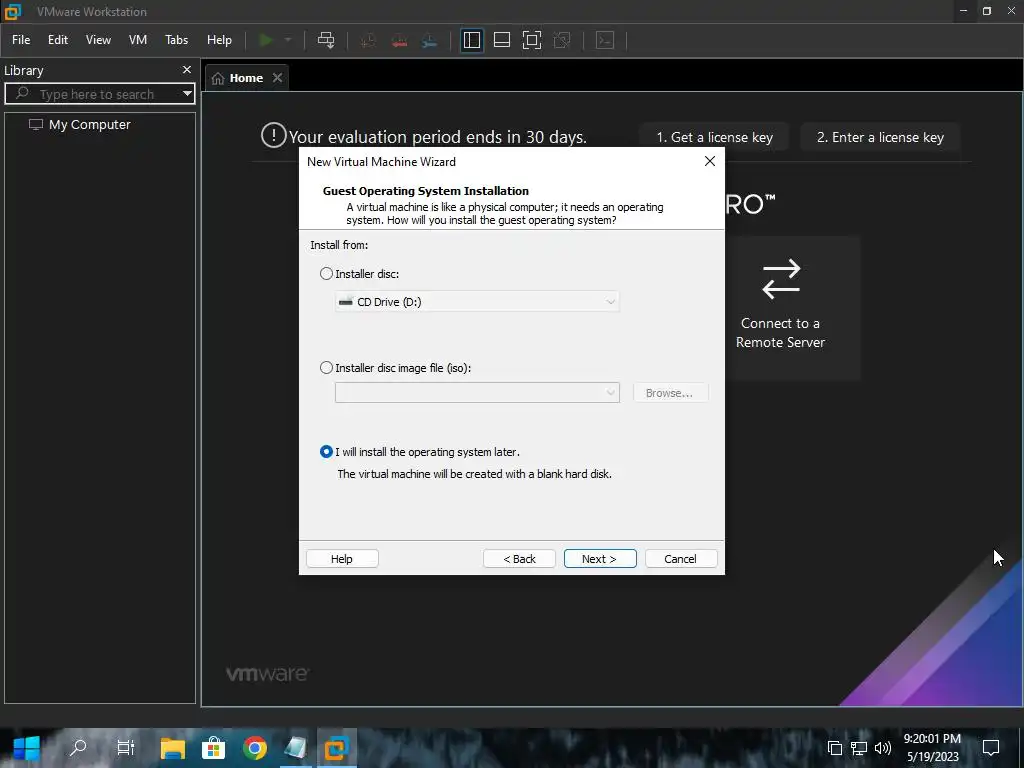Click the system tray display icon
This screenshot has width=1024, height=768.
[835, 748]
